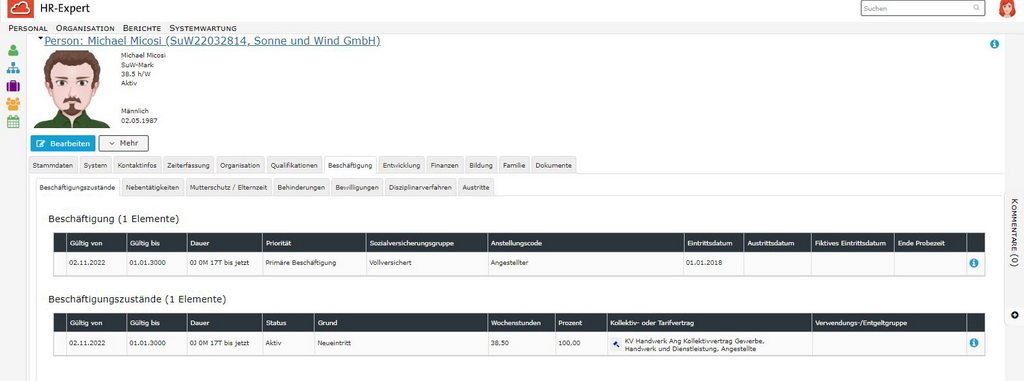Open the Nebentätigkeiten sub-tab
Viewport: 1024px width, 381px height.
coord(153,187)
